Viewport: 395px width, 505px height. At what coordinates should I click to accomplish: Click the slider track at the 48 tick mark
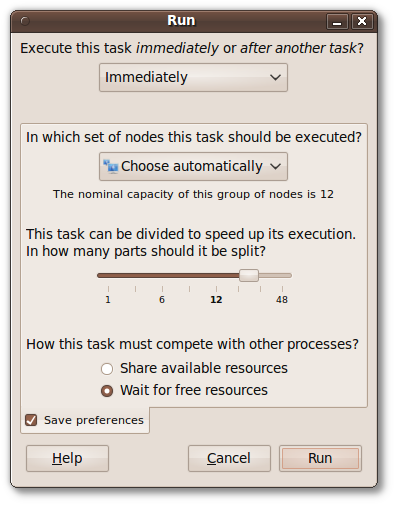pyautogui.click(x=282, y=276)
